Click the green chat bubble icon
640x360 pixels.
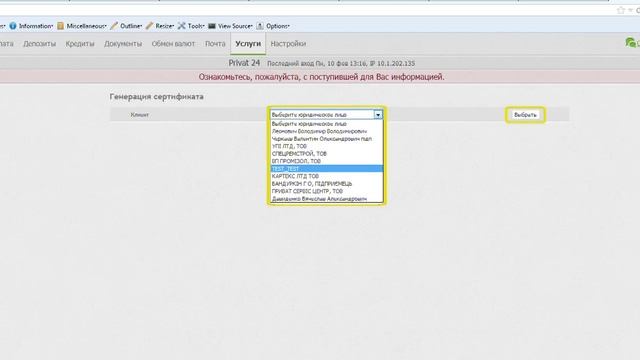pyautogui.click(x=630, y=42)
